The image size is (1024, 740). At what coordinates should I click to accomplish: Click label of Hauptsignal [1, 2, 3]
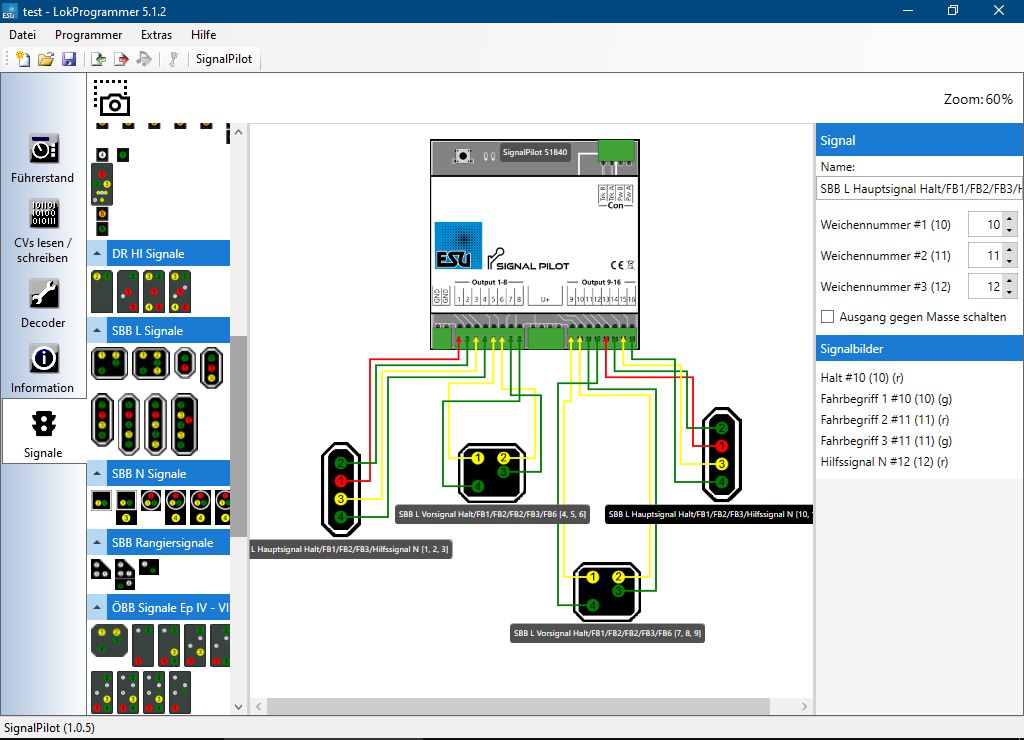click(x=351, y=549)
